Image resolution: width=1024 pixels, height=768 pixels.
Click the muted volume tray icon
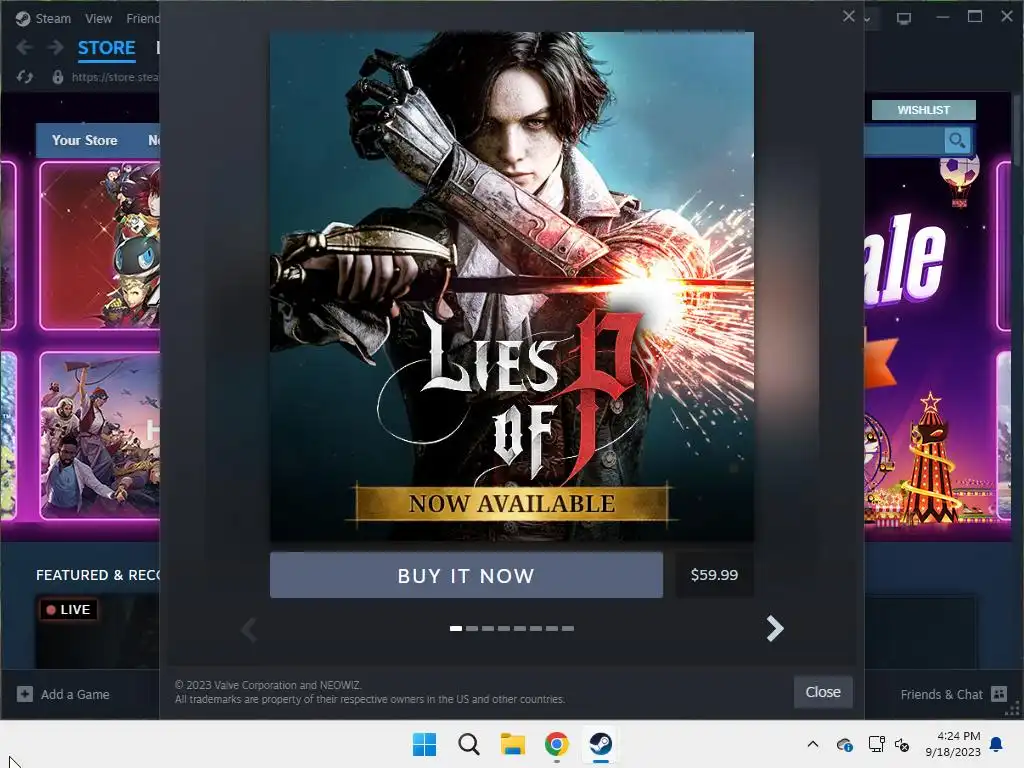click(x=903, y=744)
